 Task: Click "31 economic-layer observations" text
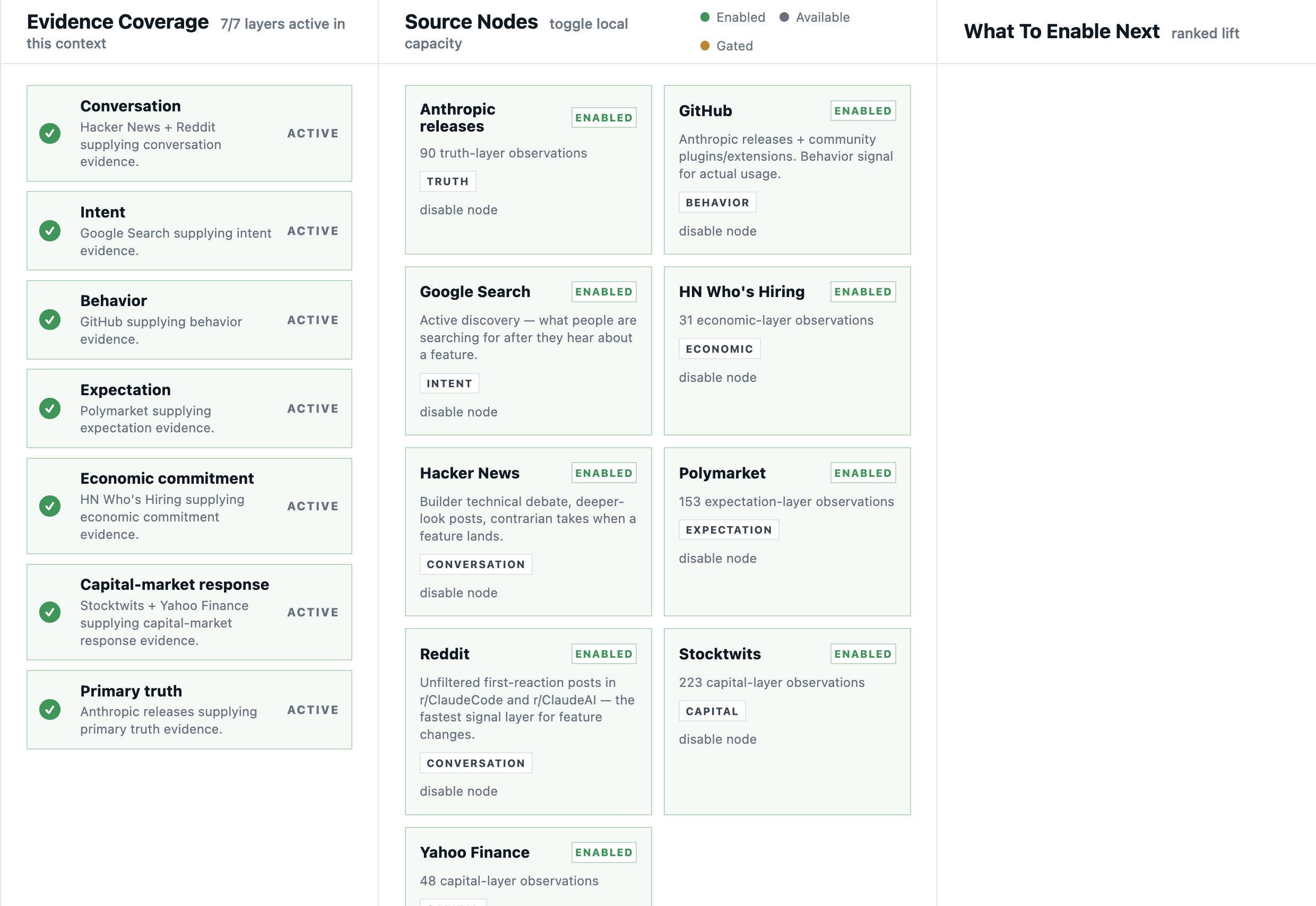click(776, 320)
